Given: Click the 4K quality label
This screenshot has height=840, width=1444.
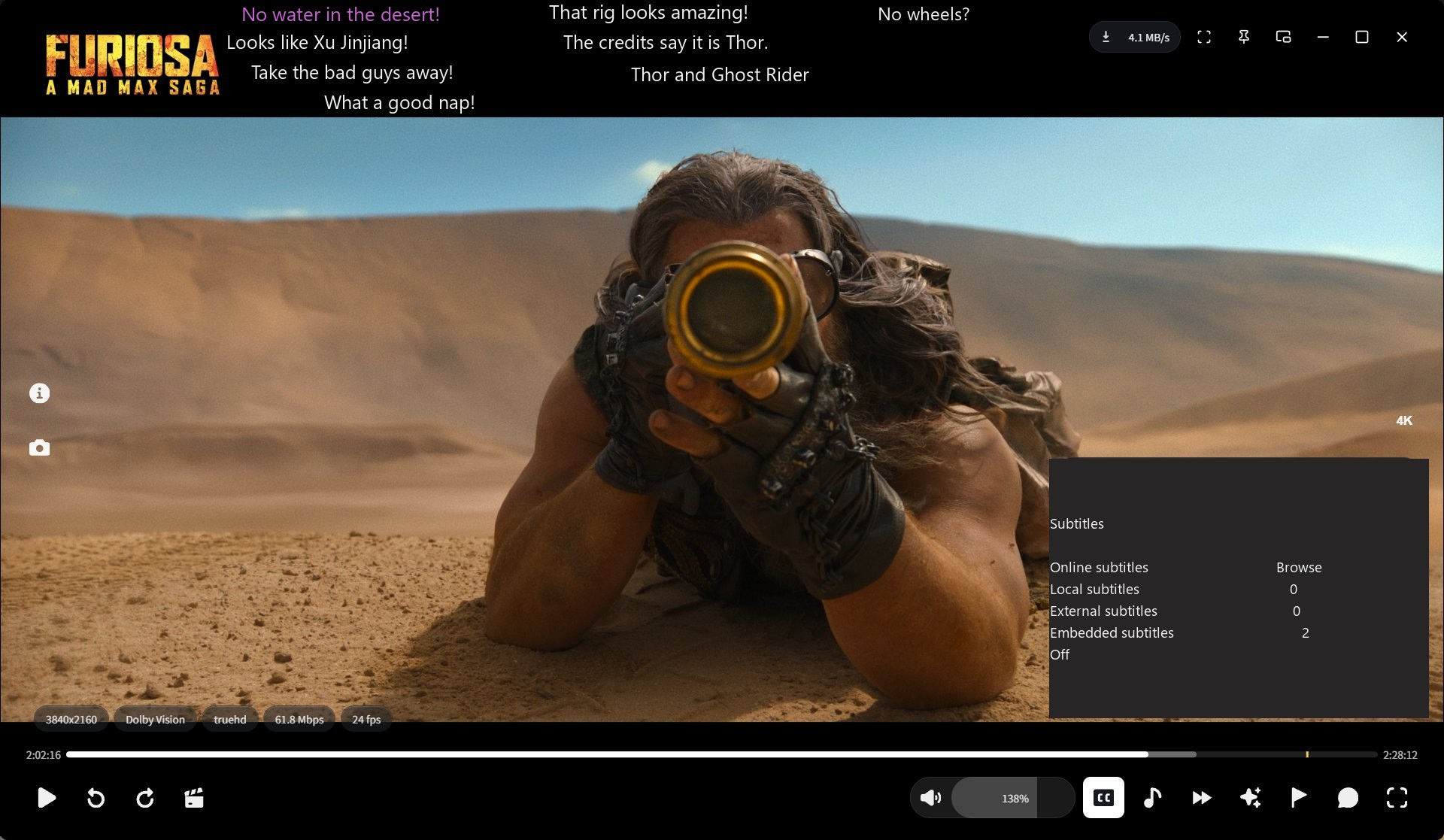Looking at the screenshot, I should pos(1404,420).
